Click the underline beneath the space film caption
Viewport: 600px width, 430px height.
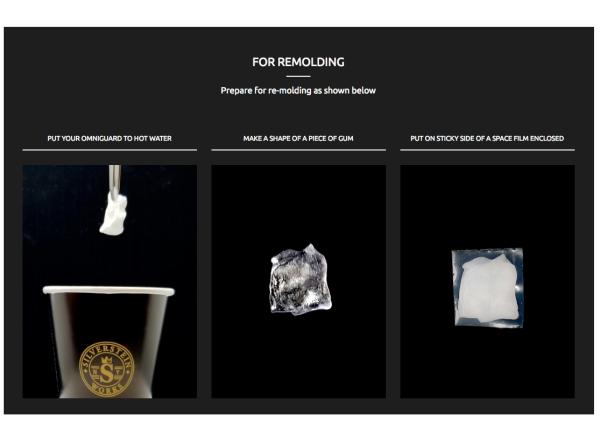click(487, 150)
